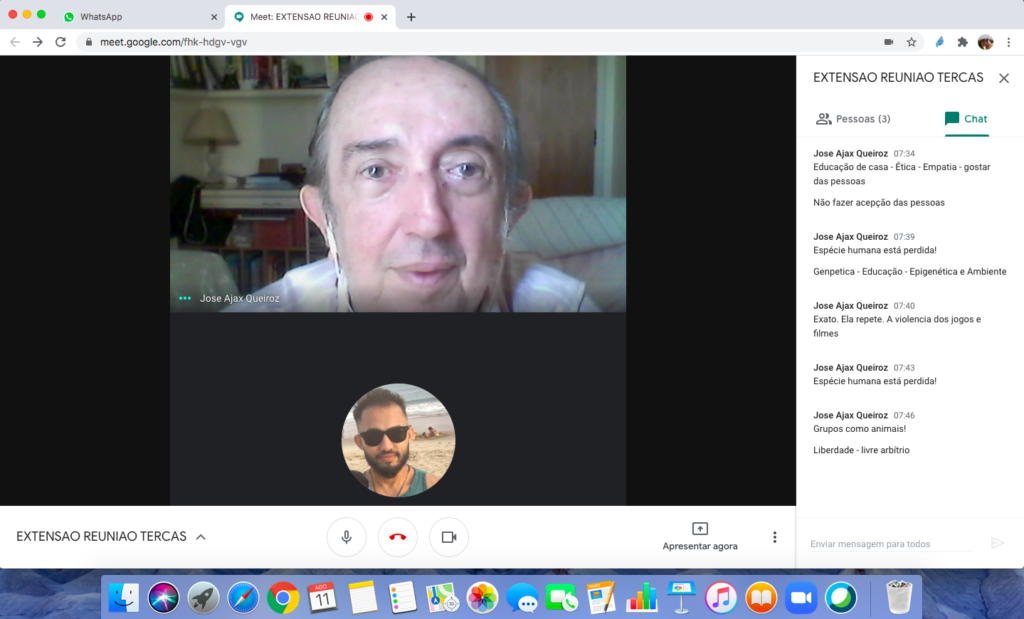Click the message "Grupos como animais!"
Image resolution: width=1024 pixels, height=619 pixels.
859,429
